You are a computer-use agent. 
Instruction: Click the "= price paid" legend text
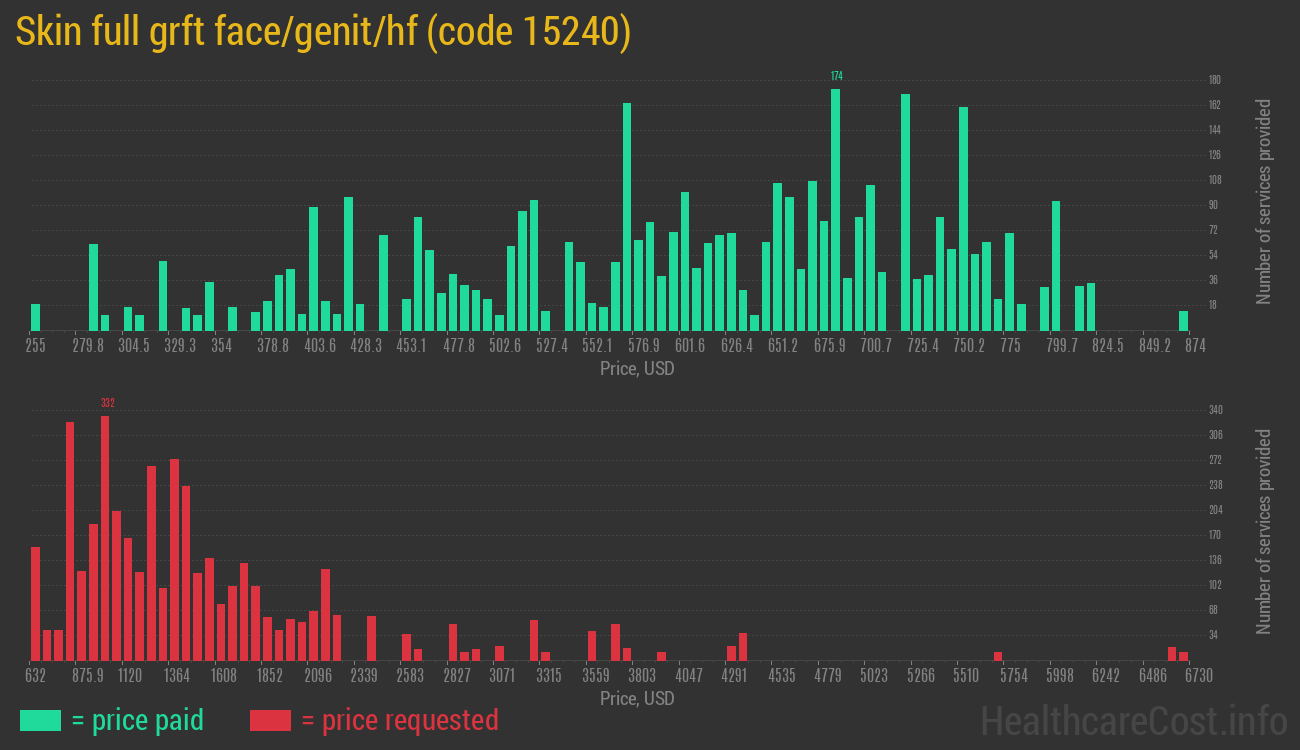tap(138, 720)
